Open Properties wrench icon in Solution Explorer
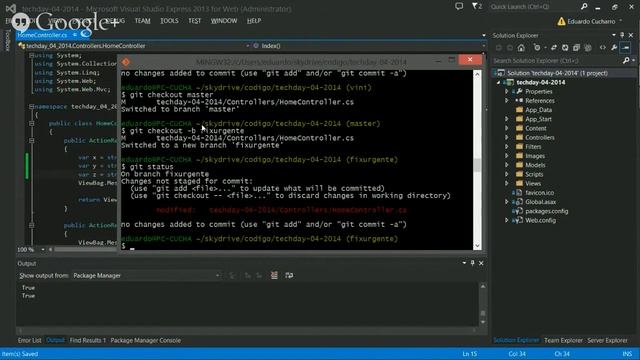640x360 pixels. tap(614, 48)
